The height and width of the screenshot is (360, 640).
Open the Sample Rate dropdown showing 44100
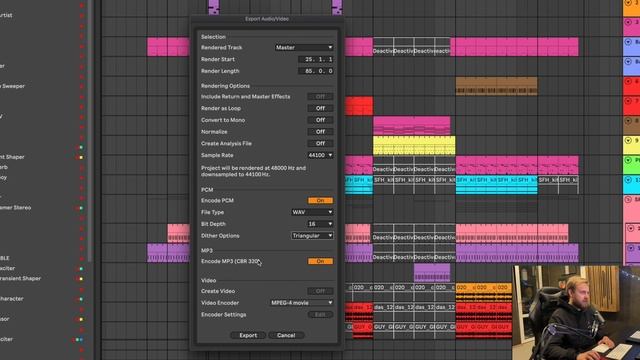pyautogui.click(x=320, y=155)
